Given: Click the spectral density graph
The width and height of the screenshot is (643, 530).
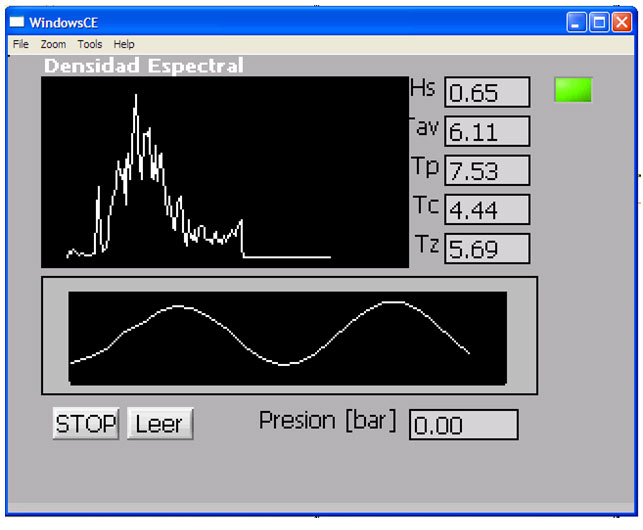Looking at the screenshot, I should point(225,172).
